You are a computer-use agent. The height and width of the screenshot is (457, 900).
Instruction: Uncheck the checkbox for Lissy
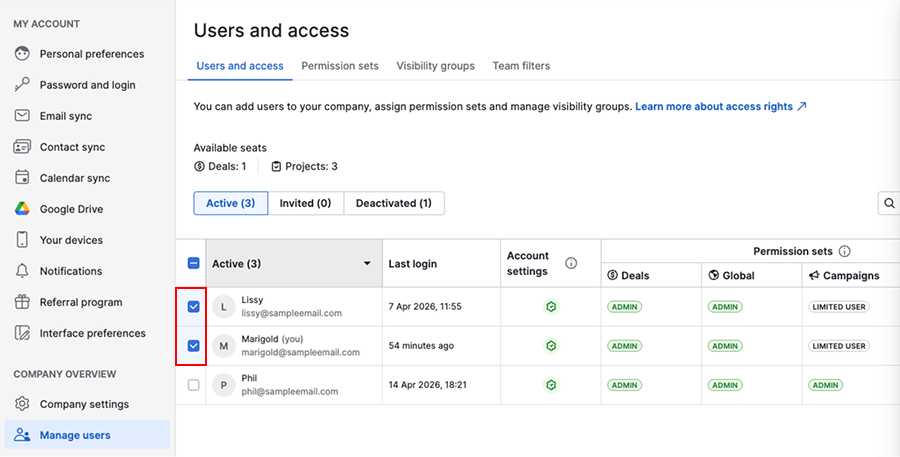(x=194, y=307)
